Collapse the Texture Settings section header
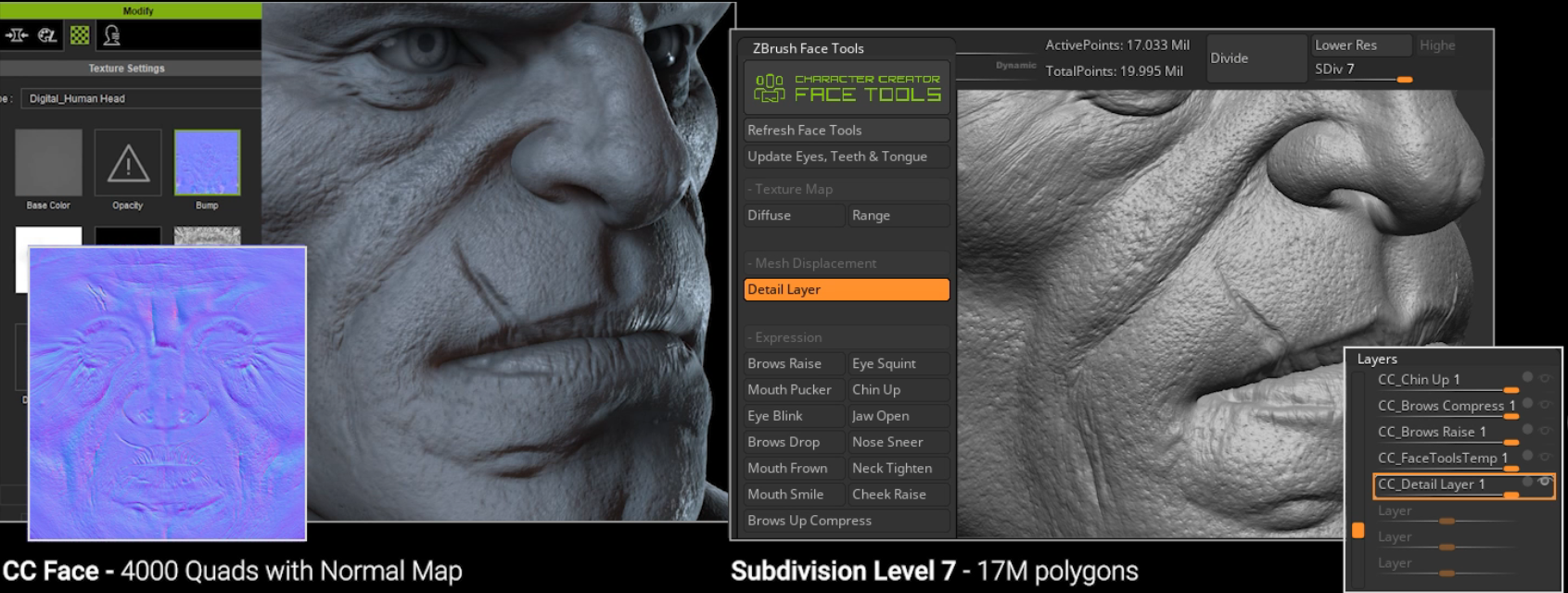Screen dimensions: 1568x593 [x=127, y=69]
